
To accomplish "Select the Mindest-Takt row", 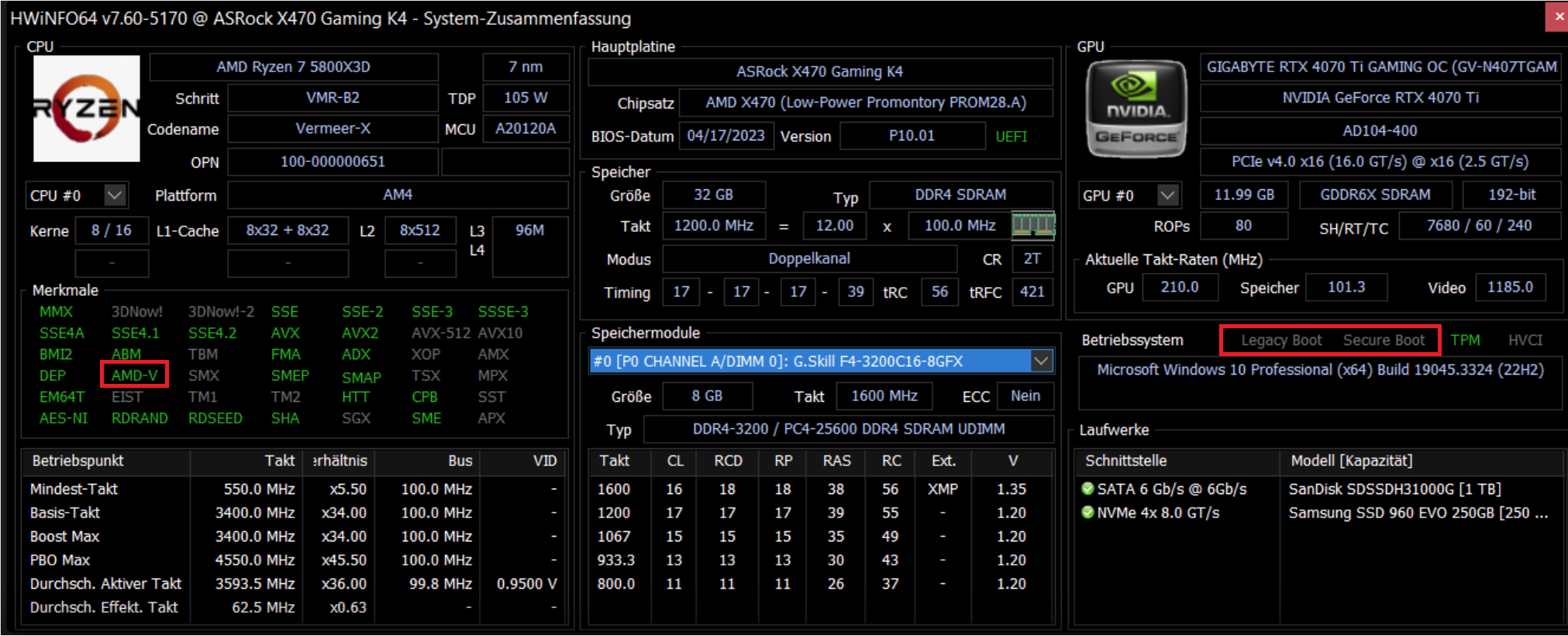I will coord(295,489).
